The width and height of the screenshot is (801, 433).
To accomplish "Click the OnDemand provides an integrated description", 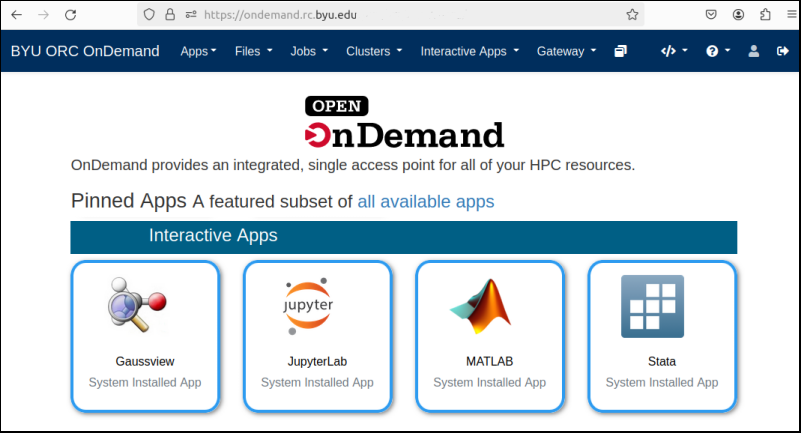I will click(x=353, y=165).
